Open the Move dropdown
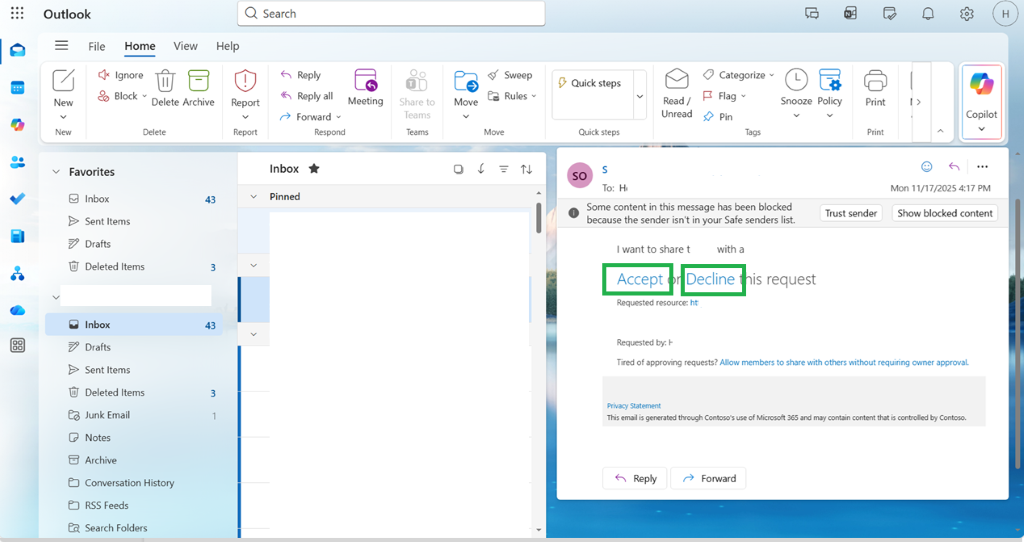The width and height of the screenshot is (1024, 542). pos(466,116)
